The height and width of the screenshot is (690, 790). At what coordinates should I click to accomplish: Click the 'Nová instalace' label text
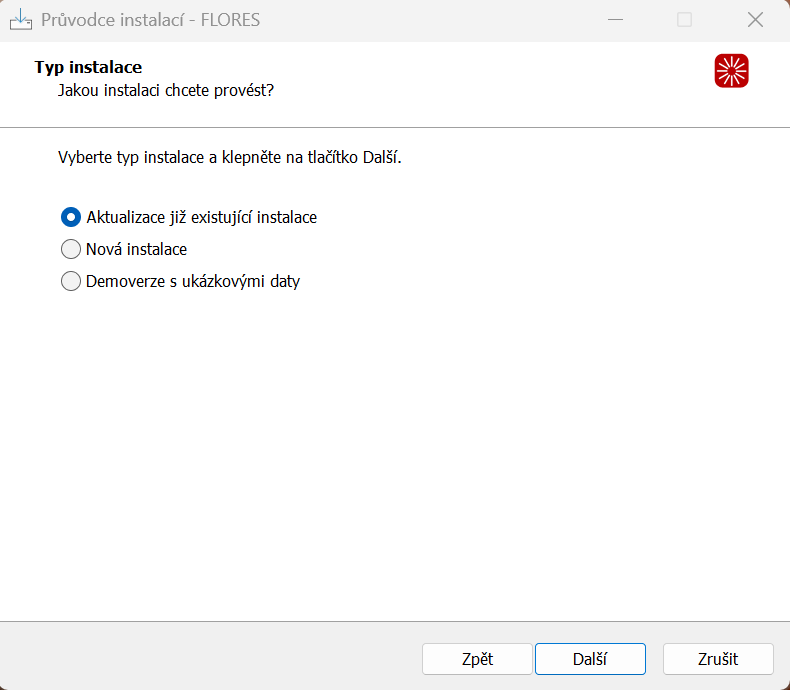pyautogui.click(x=137, y=249)
